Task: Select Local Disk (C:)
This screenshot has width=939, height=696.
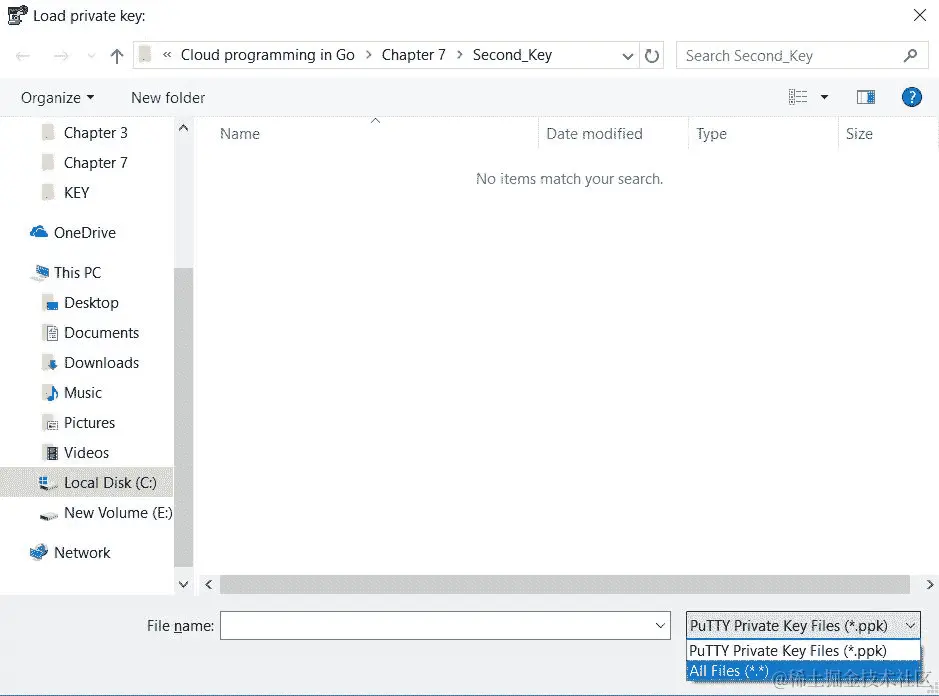Action: (x=87, y=483)
